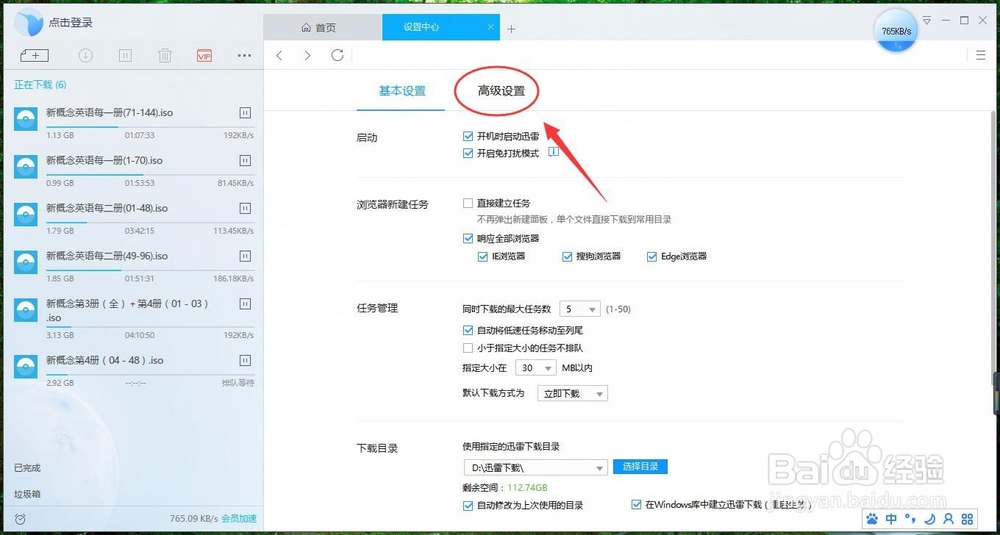This screenshot has width=1000, height=535.
Task: Check 直接建立任务
Action: pos(467,203)
